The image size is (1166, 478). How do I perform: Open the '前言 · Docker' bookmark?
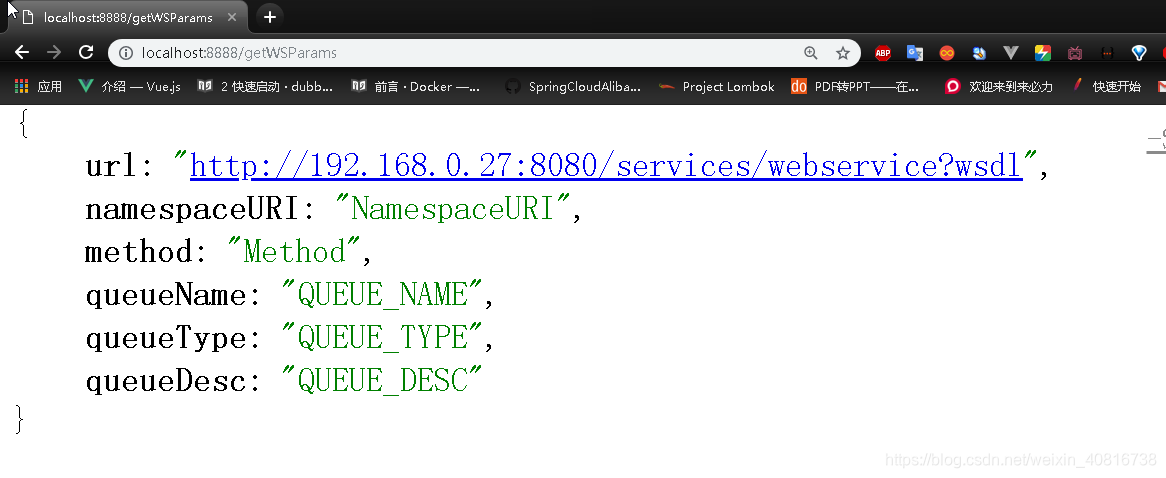(x=416, y=86)
